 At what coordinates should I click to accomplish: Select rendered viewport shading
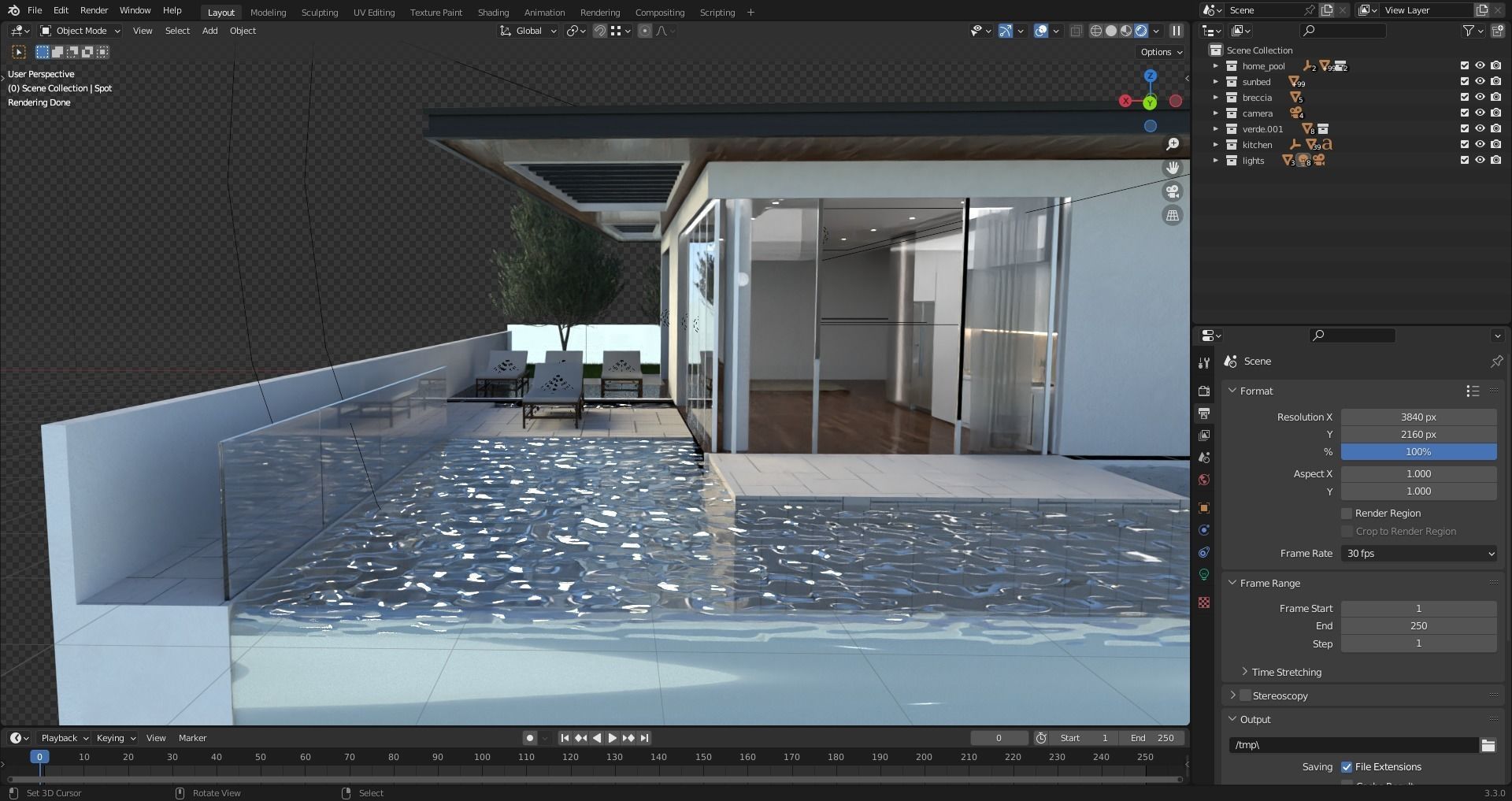[1140, 31]
